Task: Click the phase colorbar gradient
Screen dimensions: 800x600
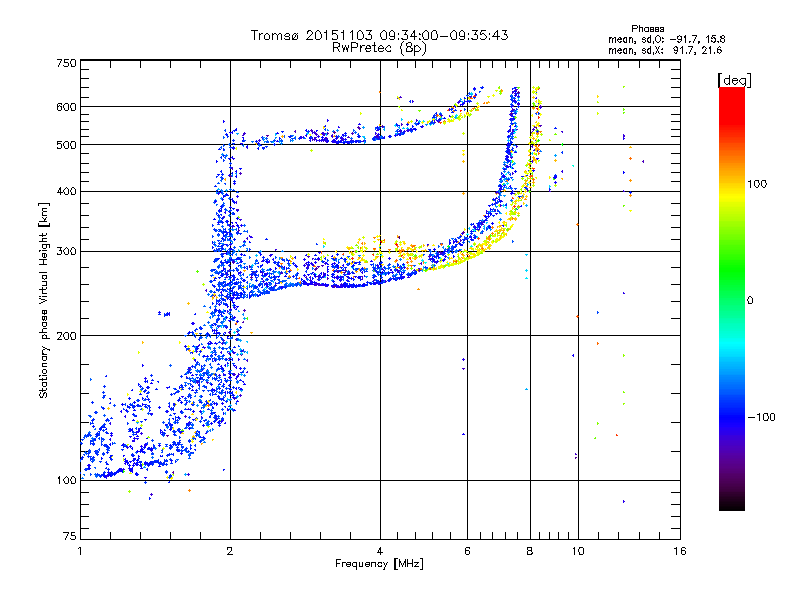Action: click(732, 299)
